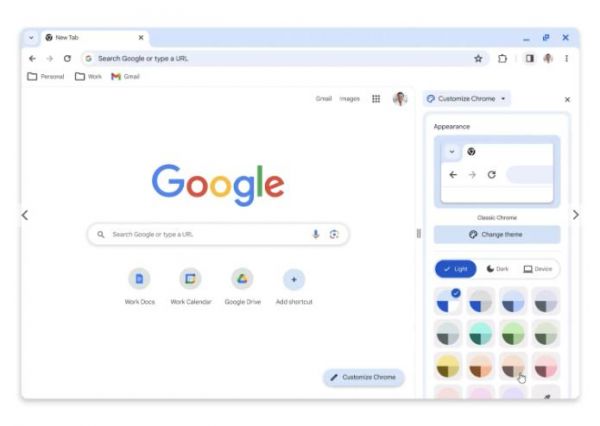
Task: Open the Work bookmarks folder
Action: (x=88, y=77)
